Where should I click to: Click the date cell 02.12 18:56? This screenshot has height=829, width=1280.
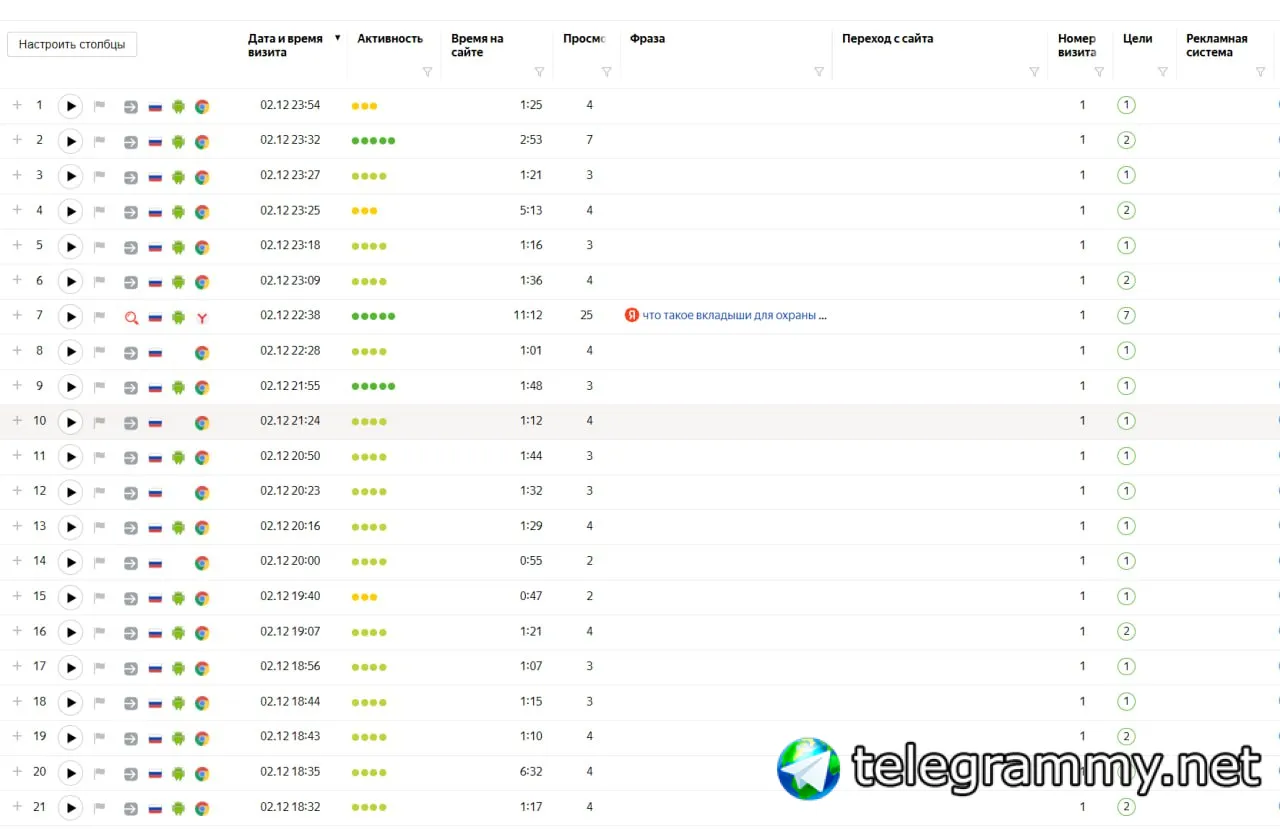tap(290, 666)
